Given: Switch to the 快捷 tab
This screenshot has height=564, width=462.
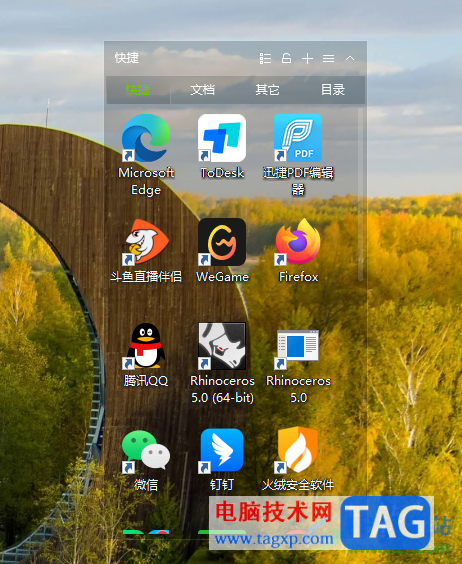Looking at the screenshot, I should pyautogui.click(x=138, y=90).
